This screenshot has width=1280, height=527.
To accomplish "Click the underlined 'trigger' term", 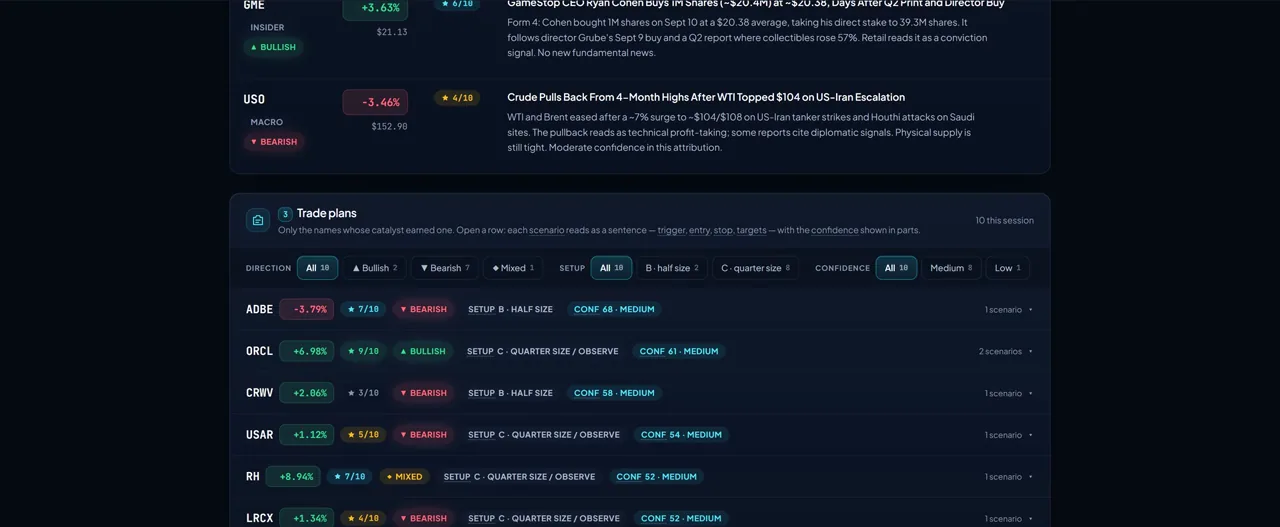I will click(x=671, y=230).
